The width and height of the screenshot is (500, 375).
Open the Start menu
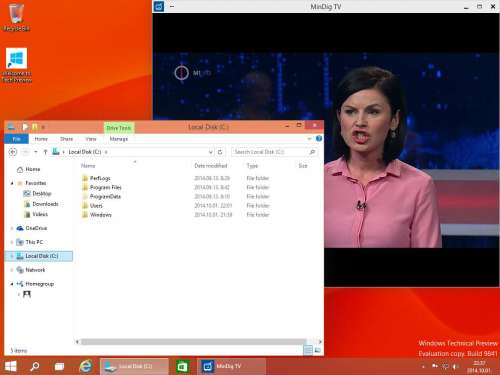[10, 366]
